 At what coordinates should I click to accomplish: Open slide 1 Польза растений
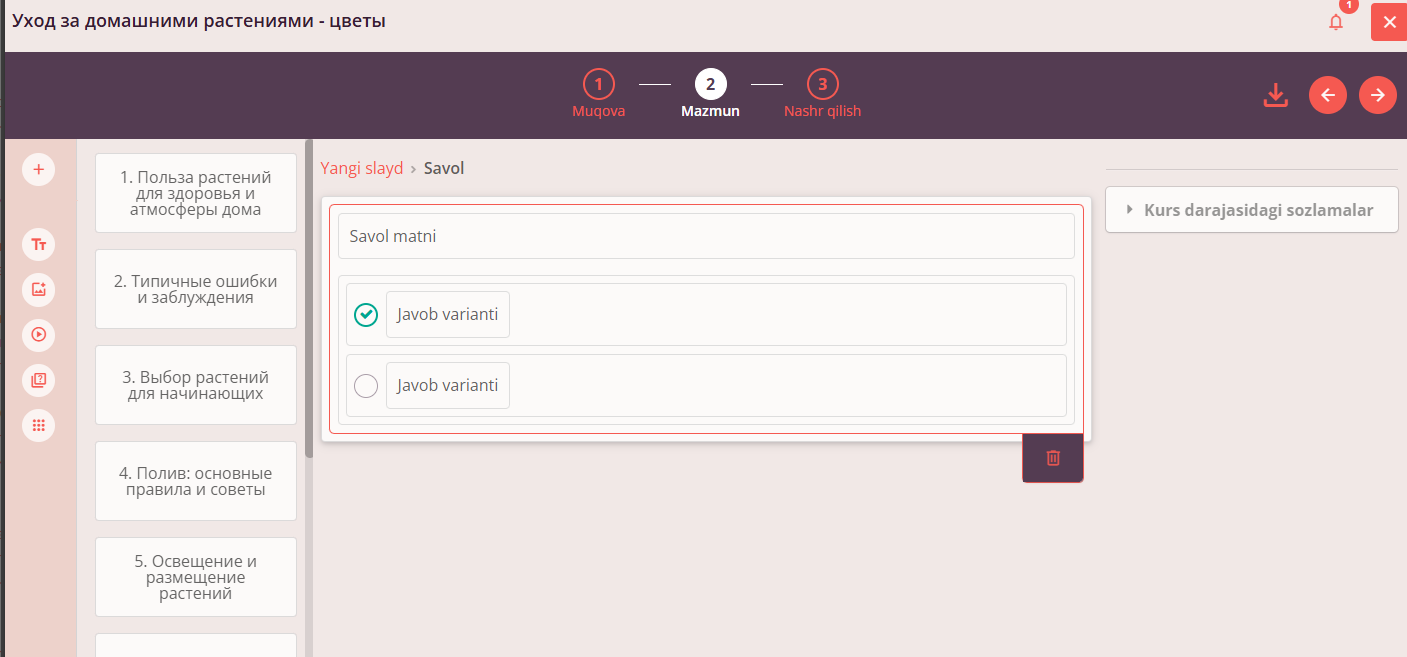(x=196, y=193)
